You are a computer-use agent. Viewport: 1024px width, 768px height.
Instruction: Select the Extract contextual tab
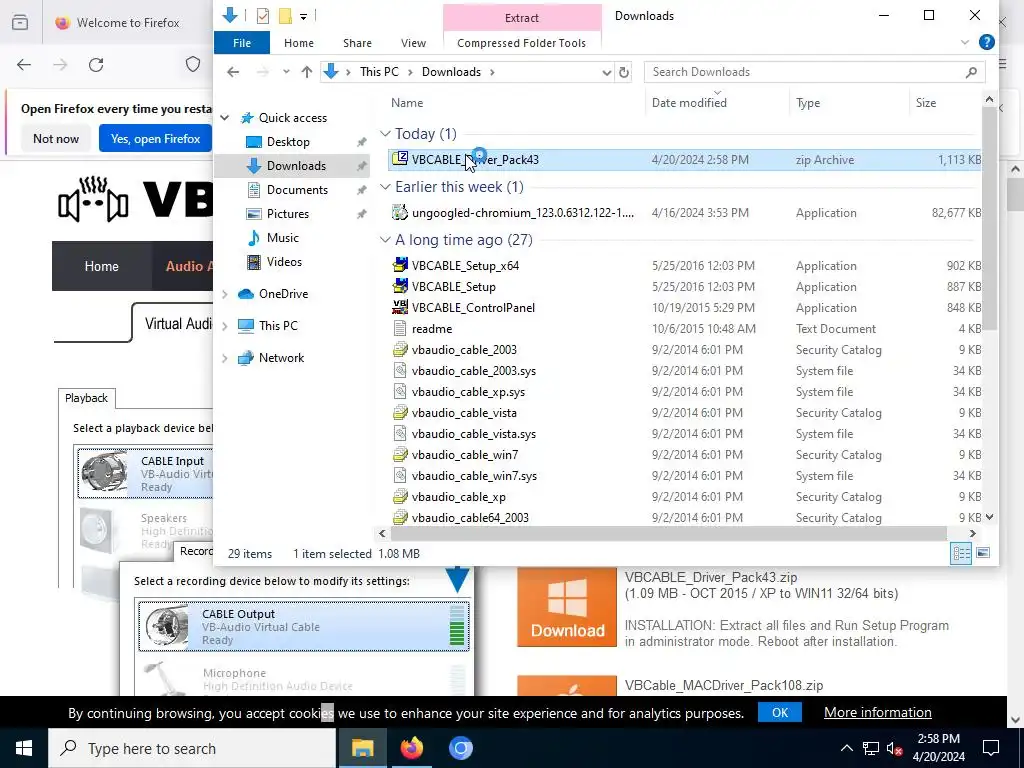[x=522, y=18]
